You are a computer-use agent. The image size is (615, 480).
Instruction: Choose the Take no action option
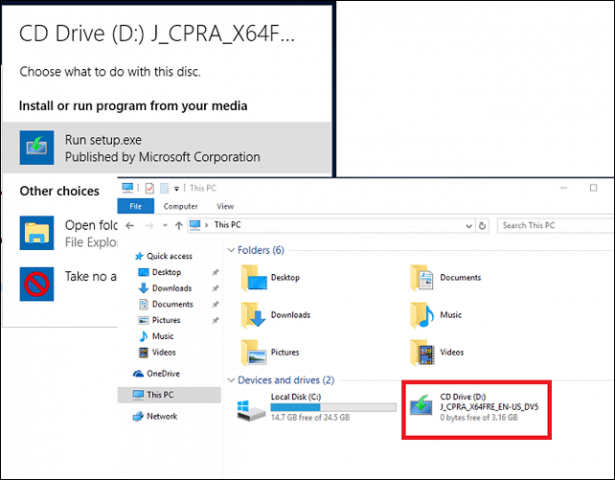click(69, 284)
